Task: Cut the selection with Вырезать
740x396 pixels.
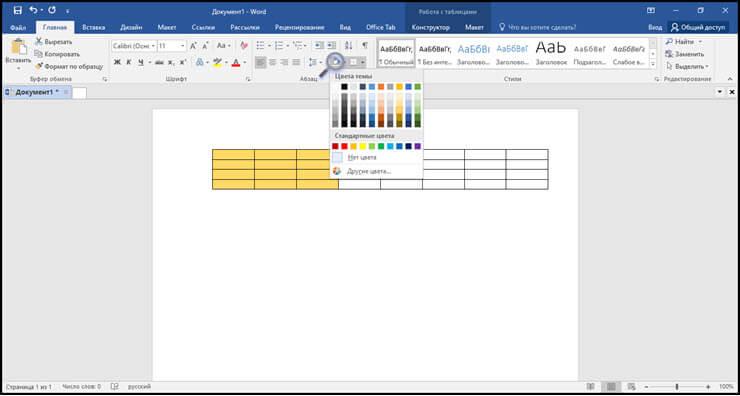Action: coord(53,42)
